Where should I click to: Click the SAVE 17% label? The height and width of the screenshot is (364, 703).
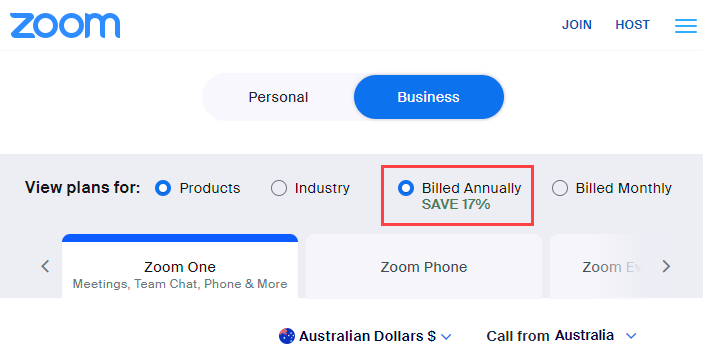[x=456, y=204]
